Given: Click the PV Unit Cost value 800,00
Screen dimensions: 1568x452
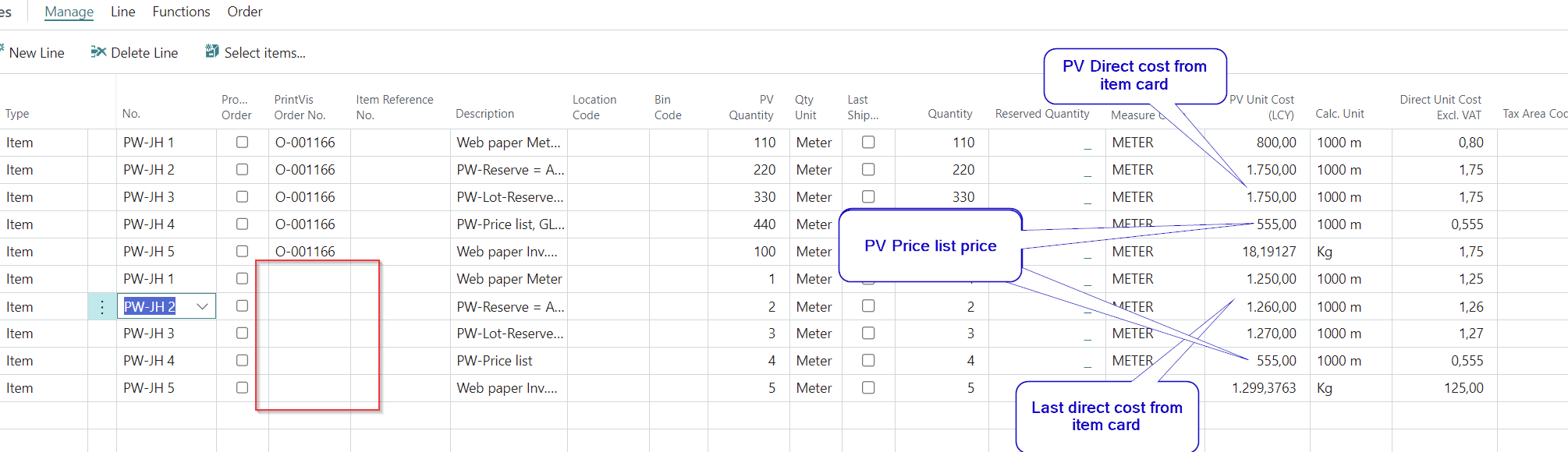Looking at the screenshot, I should 1276,143.
